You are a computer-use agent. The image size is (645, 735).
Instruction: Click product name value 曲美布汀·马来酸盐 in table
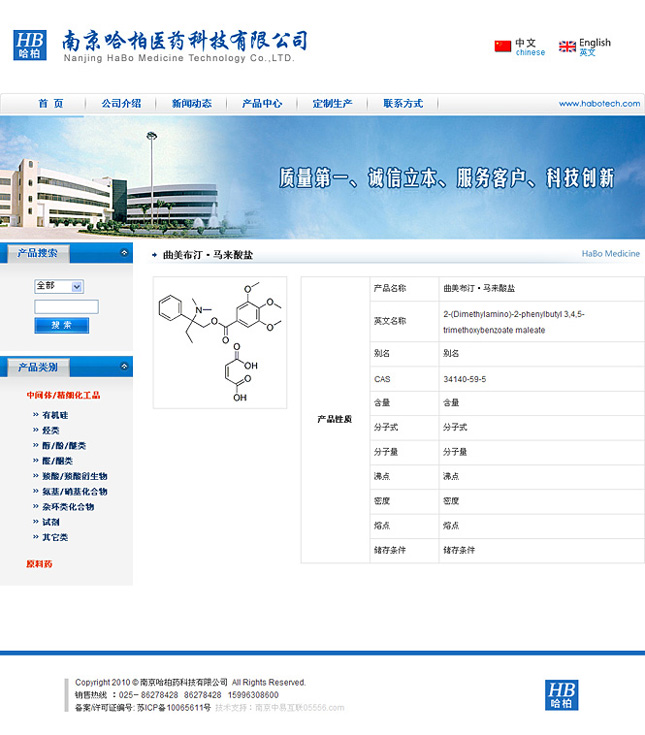click(479, 289)
